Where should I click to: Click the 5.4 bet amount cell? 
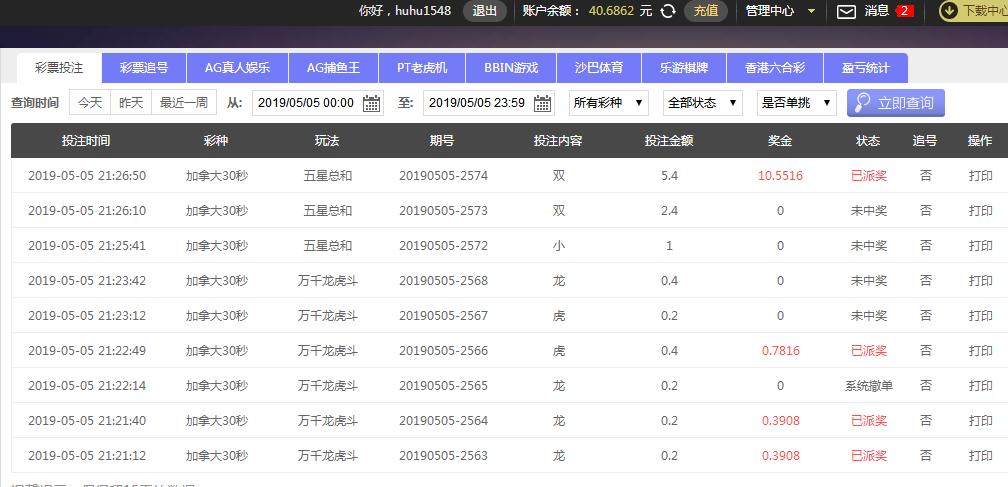coord(669,175)
